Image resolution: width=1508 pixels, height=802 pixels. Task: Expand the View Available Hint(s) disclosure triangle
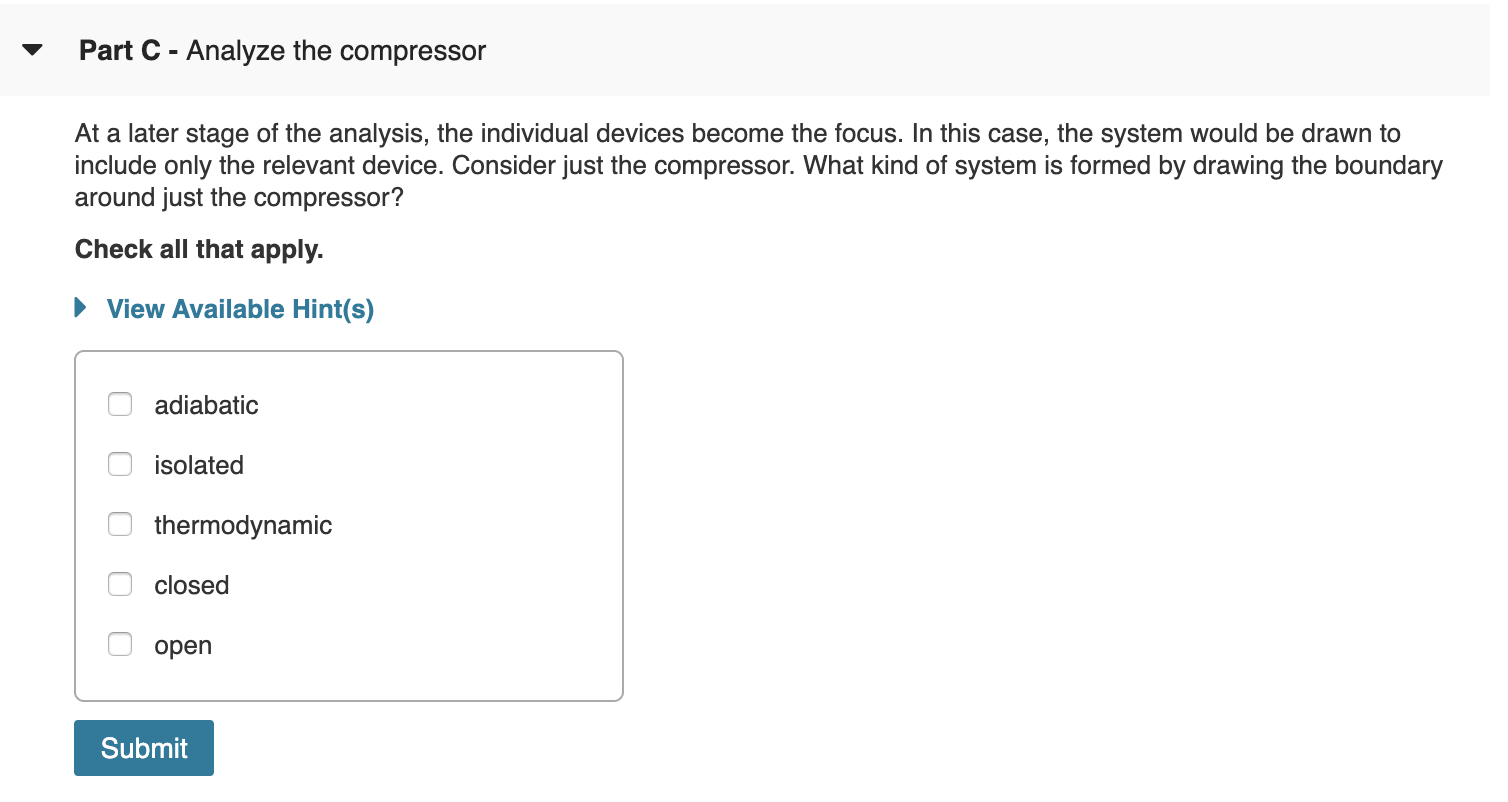[x=80, y=308]
